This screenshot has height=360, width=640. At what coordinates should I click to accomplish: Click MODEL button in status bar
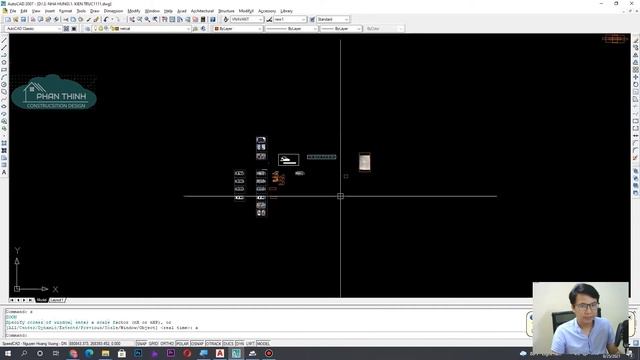point(263,344)
